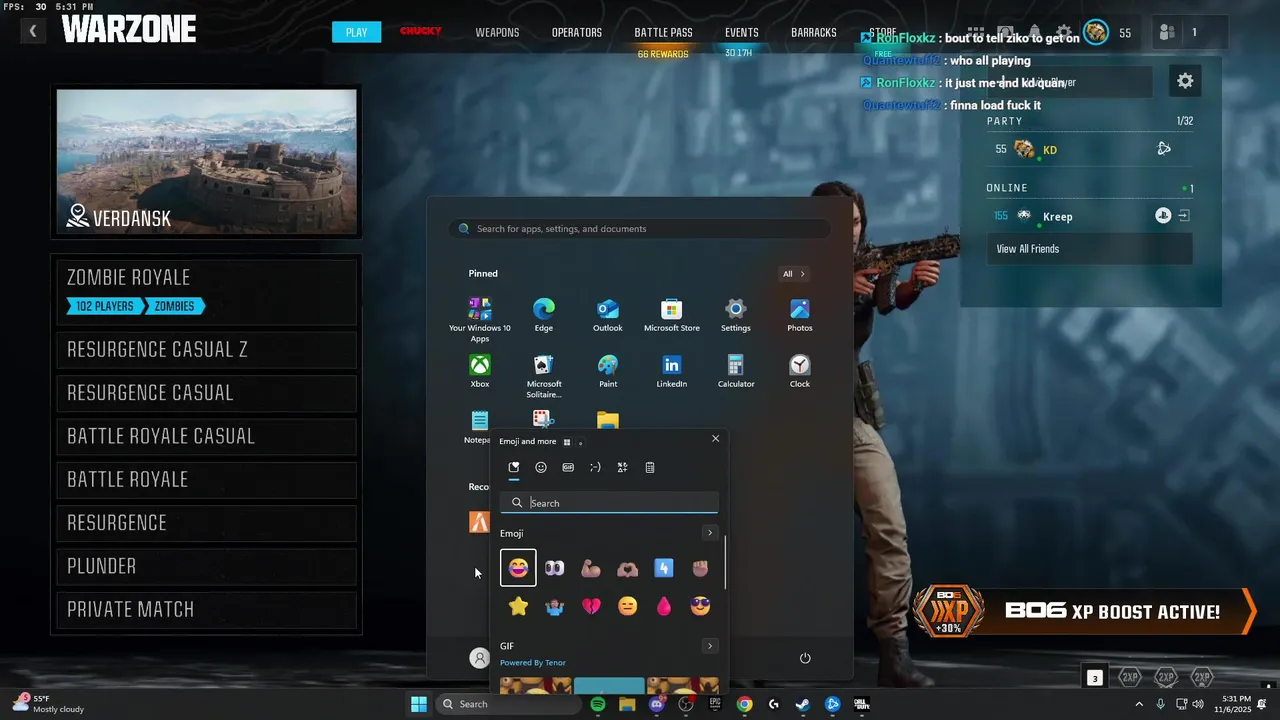Screen dimensions: 1280x720
Task: Open user account icon in Start menu
Action: click(480, 658)
